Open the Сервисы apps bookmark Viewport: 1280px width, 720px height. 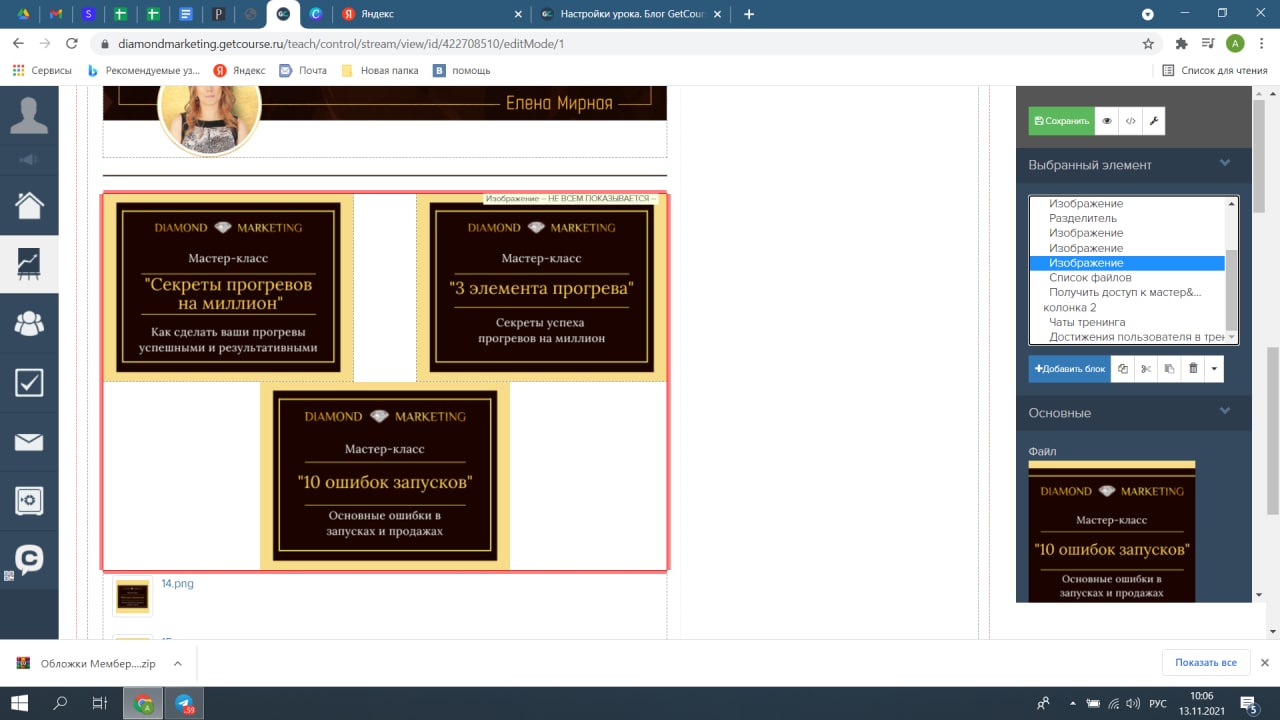pos(41,70)
